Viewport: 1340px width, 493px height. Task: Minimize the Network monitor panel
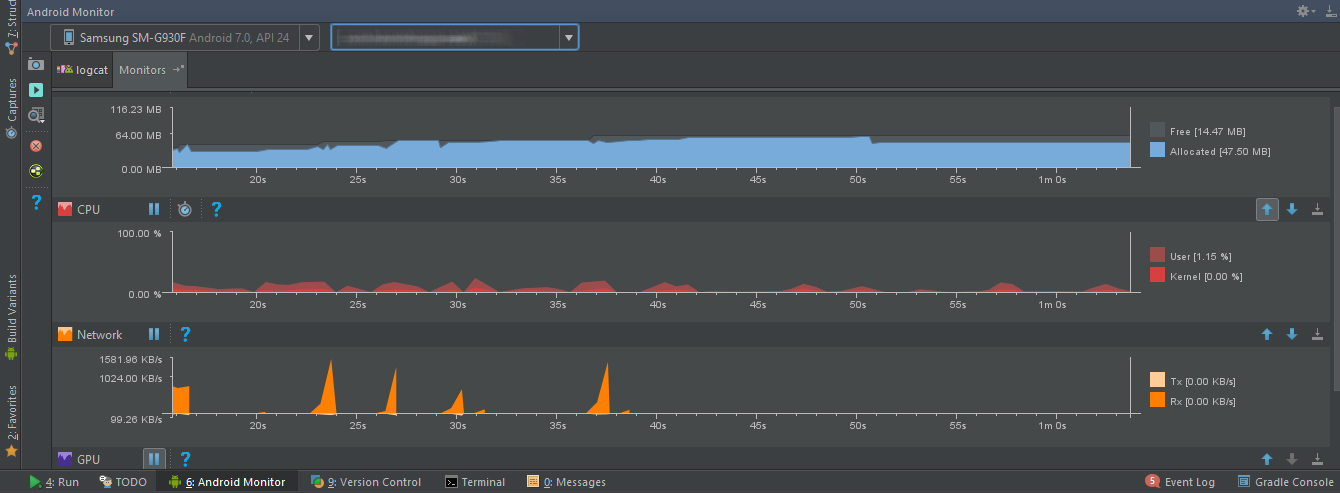pos(1317,334)
